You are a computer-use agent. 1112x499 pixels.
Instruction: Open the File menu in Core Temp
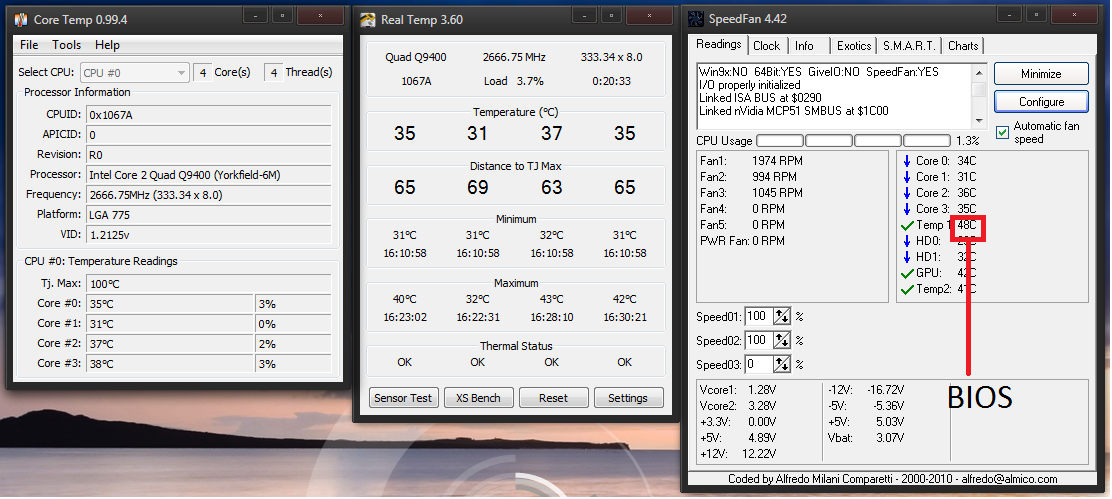click(x=29, y=45)
